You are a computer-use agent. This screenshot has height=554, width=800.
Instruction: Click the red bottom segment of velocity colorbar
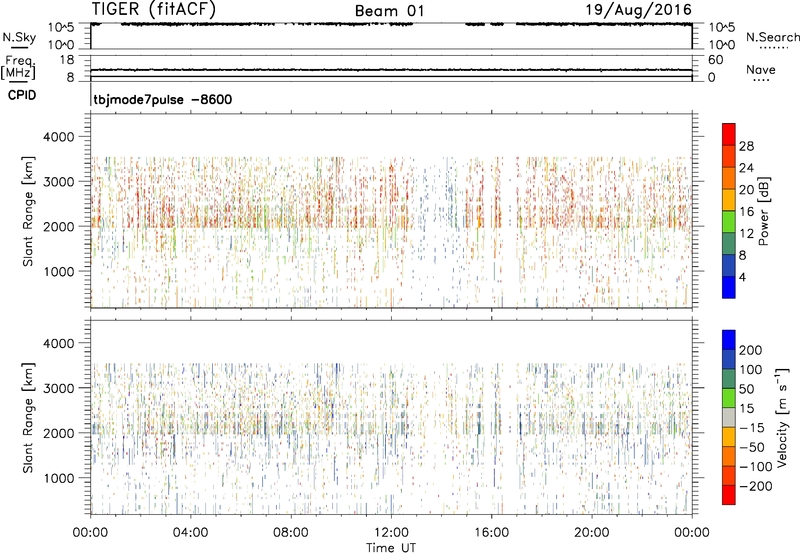[x=729, y=495]
